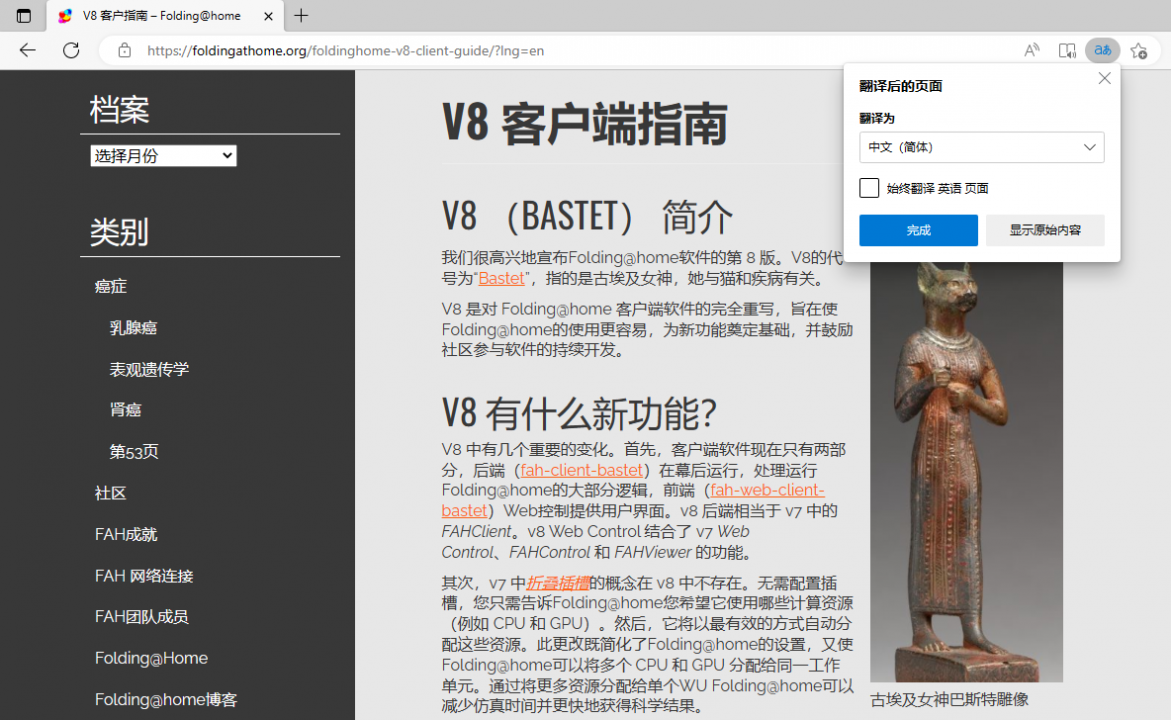Open the 选择月份 archive dropdown
The width and height of the screenshot is (1171, 720).
164,155
